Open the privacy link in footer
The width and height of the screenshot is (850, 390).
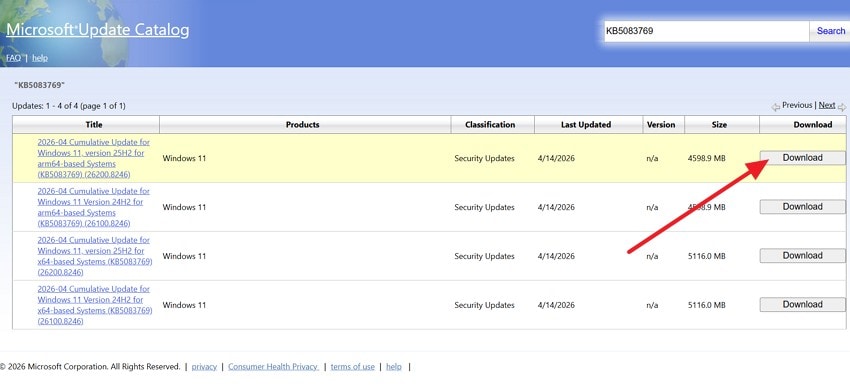(x=204, y=367)
